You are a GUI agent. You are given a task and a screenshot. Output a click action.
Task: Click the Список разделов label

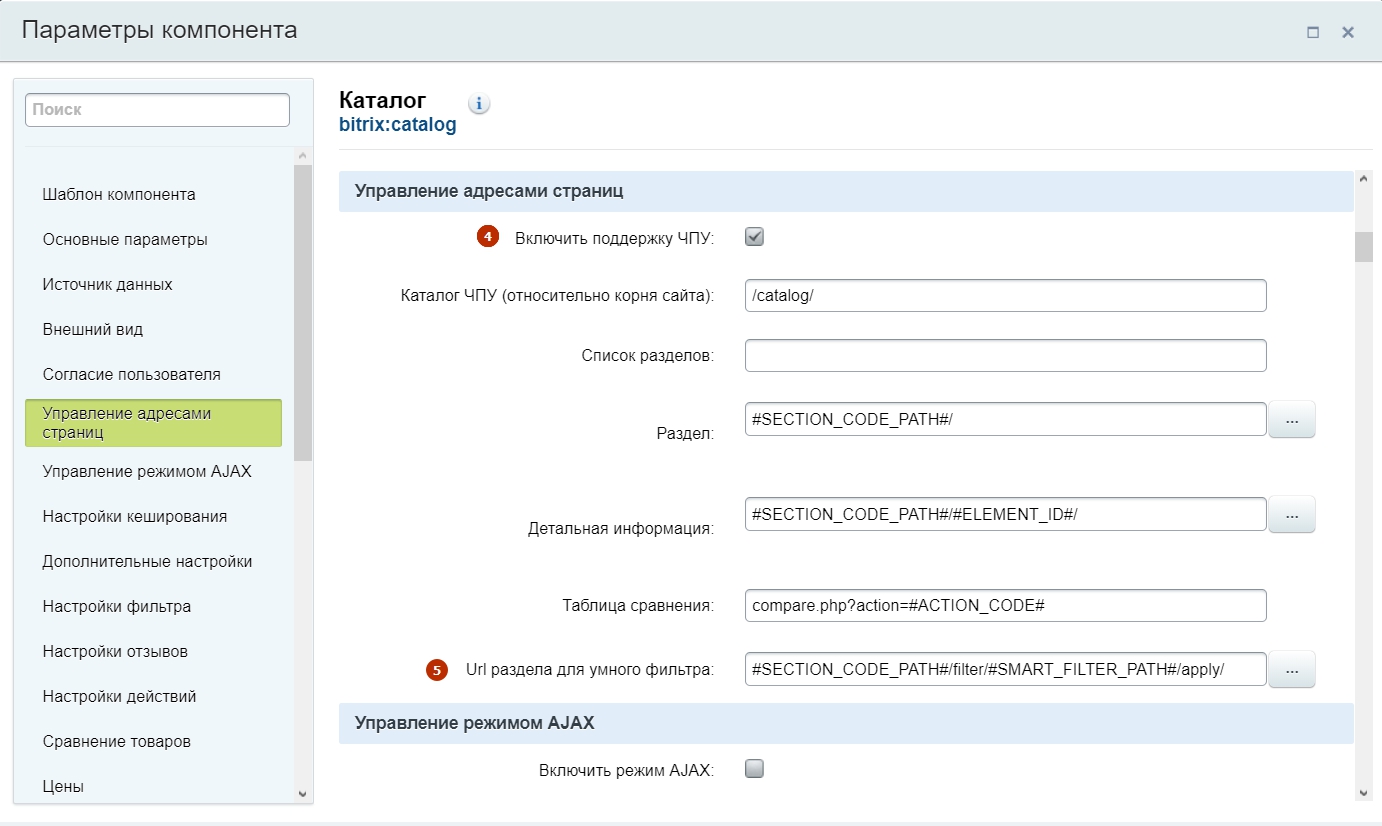pos(647,356)
